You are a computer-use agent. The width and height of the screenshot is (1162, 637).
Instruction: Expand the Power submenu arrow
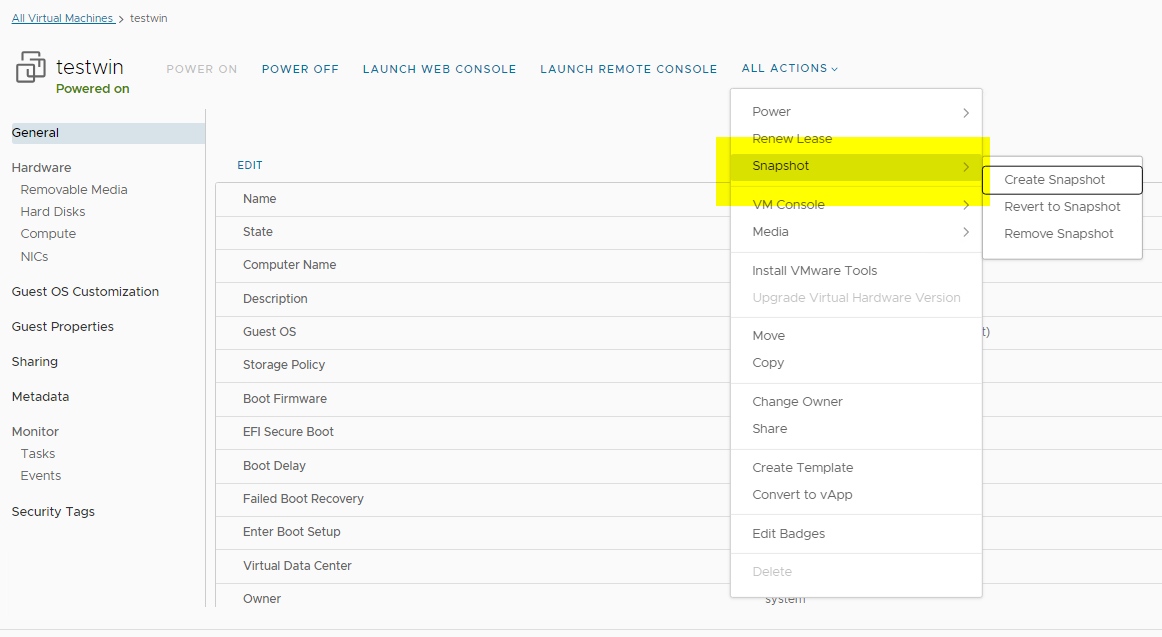pos(966,113)
